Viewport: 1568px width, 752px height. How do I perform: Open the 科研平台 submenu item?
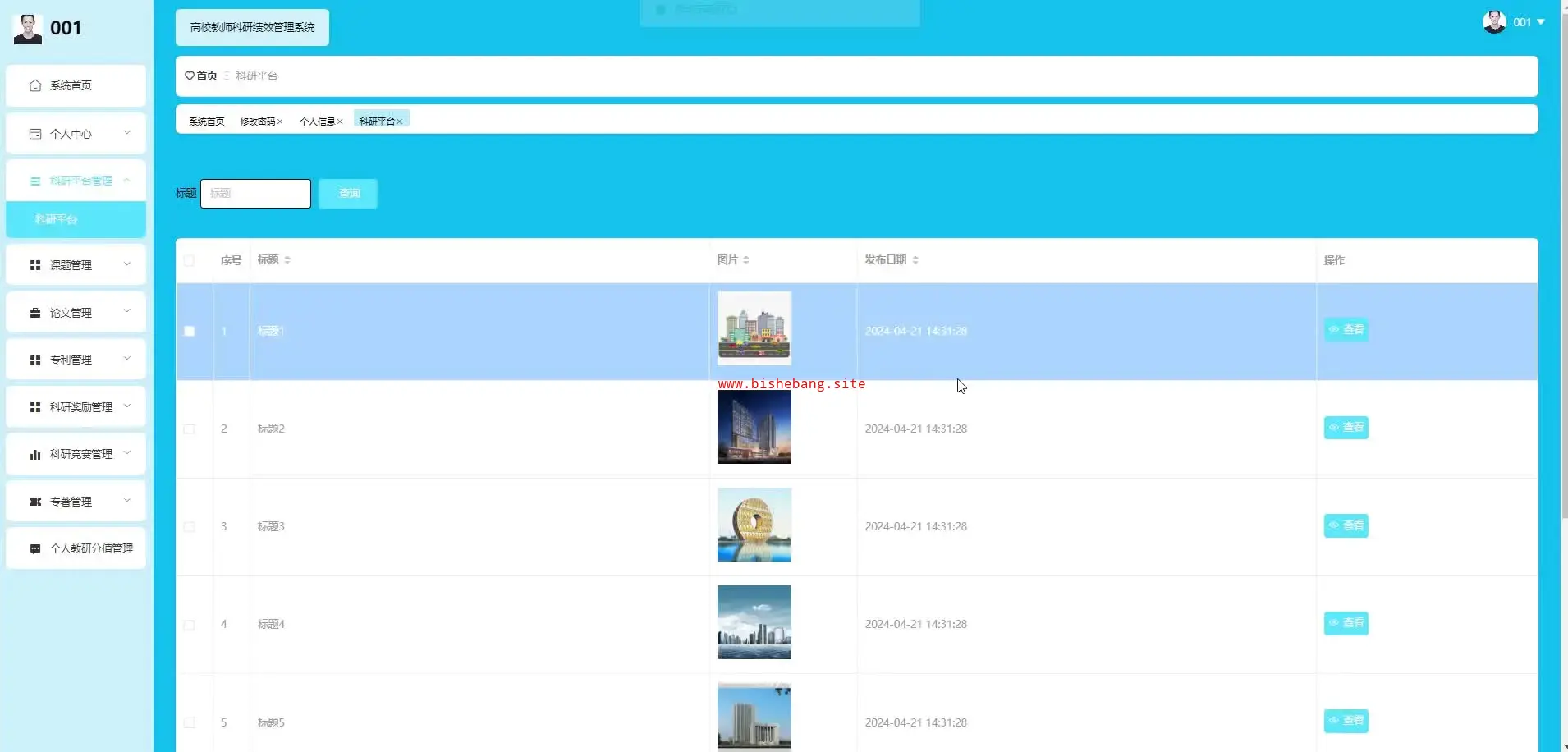click(x=56, y=219)
